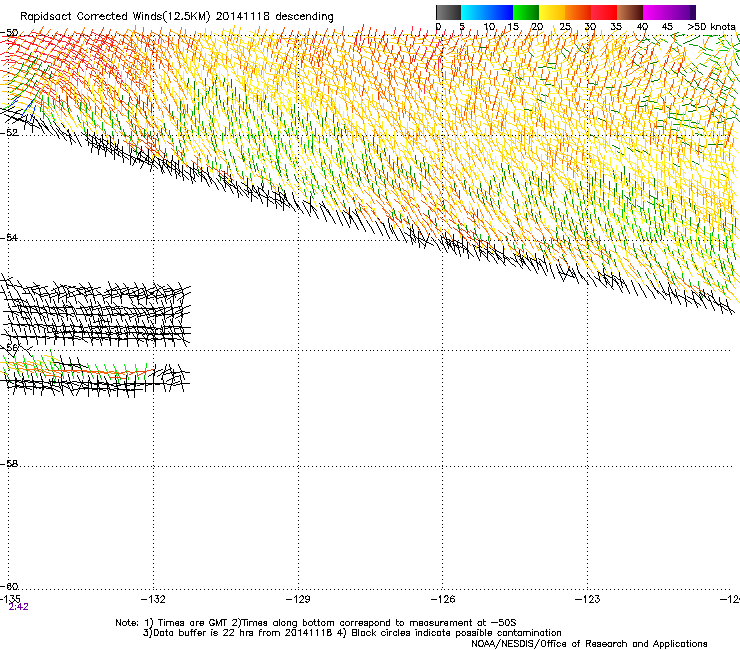Click the '-123' longitude label
This screenshot has height=650, width=740.
(588, 599)
